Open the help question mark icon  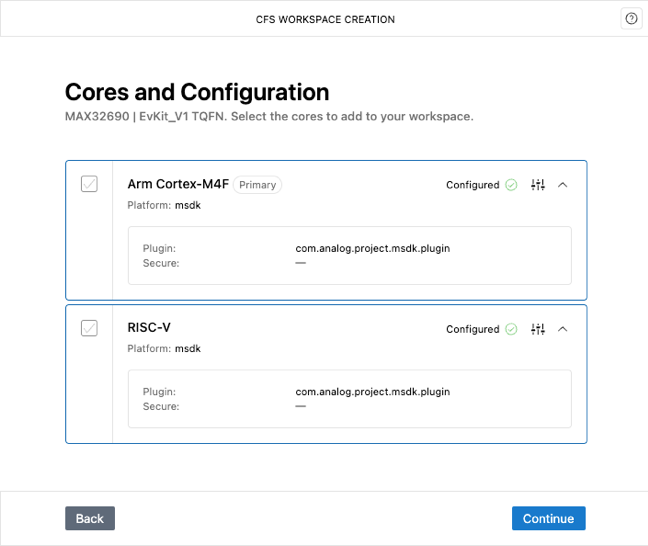pos(631,19)
